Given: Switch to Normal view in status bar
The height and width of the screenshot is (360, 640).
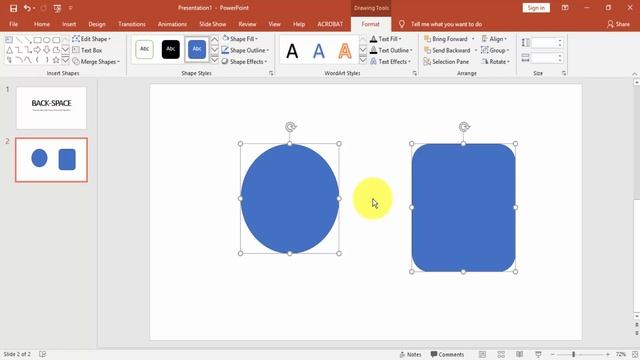Looking at the screenshot, I should point(482,354).
